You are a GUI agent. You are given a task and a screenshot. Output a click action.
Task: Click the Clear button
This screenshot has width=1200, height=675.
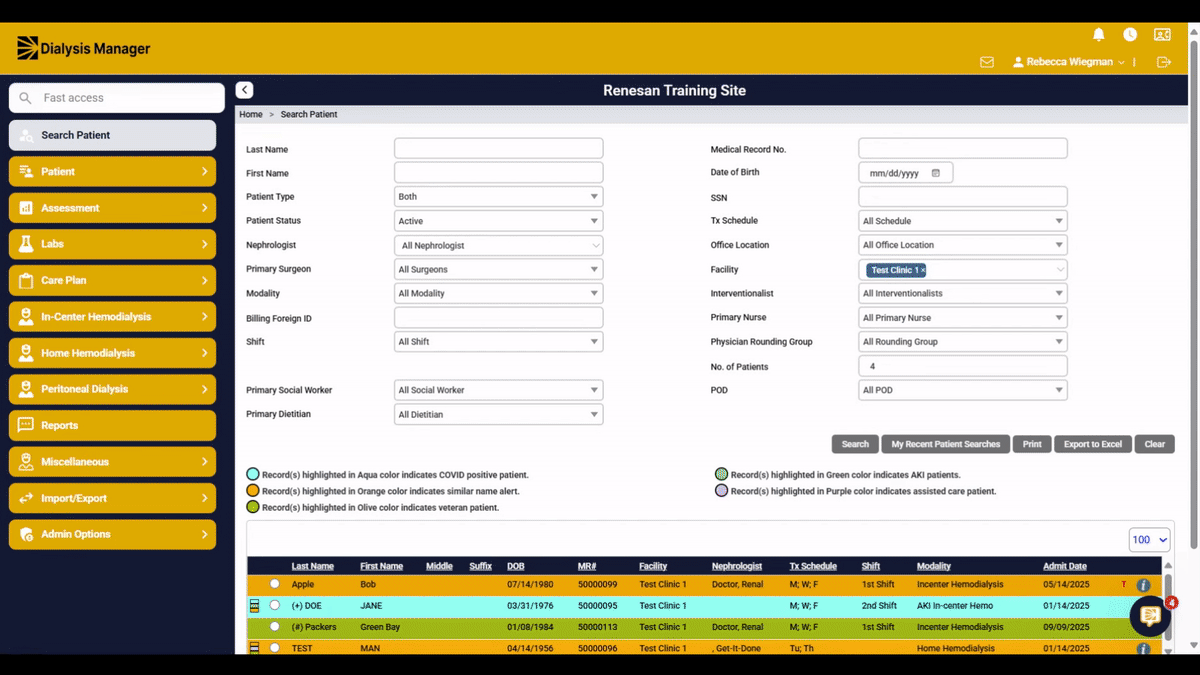pos(1155,444)
